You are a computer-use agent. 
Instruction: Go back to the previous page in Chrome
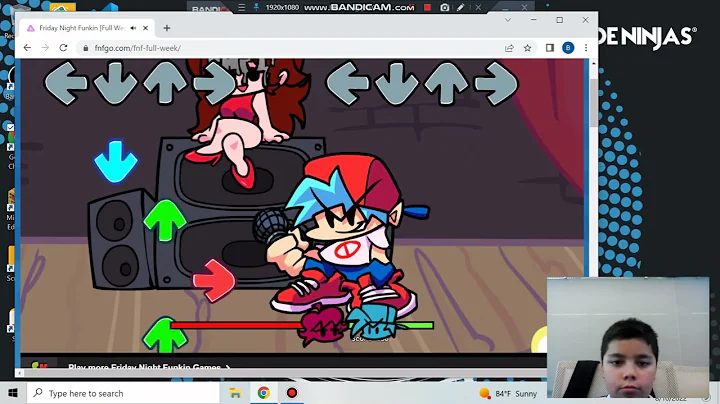coord(27,48)
